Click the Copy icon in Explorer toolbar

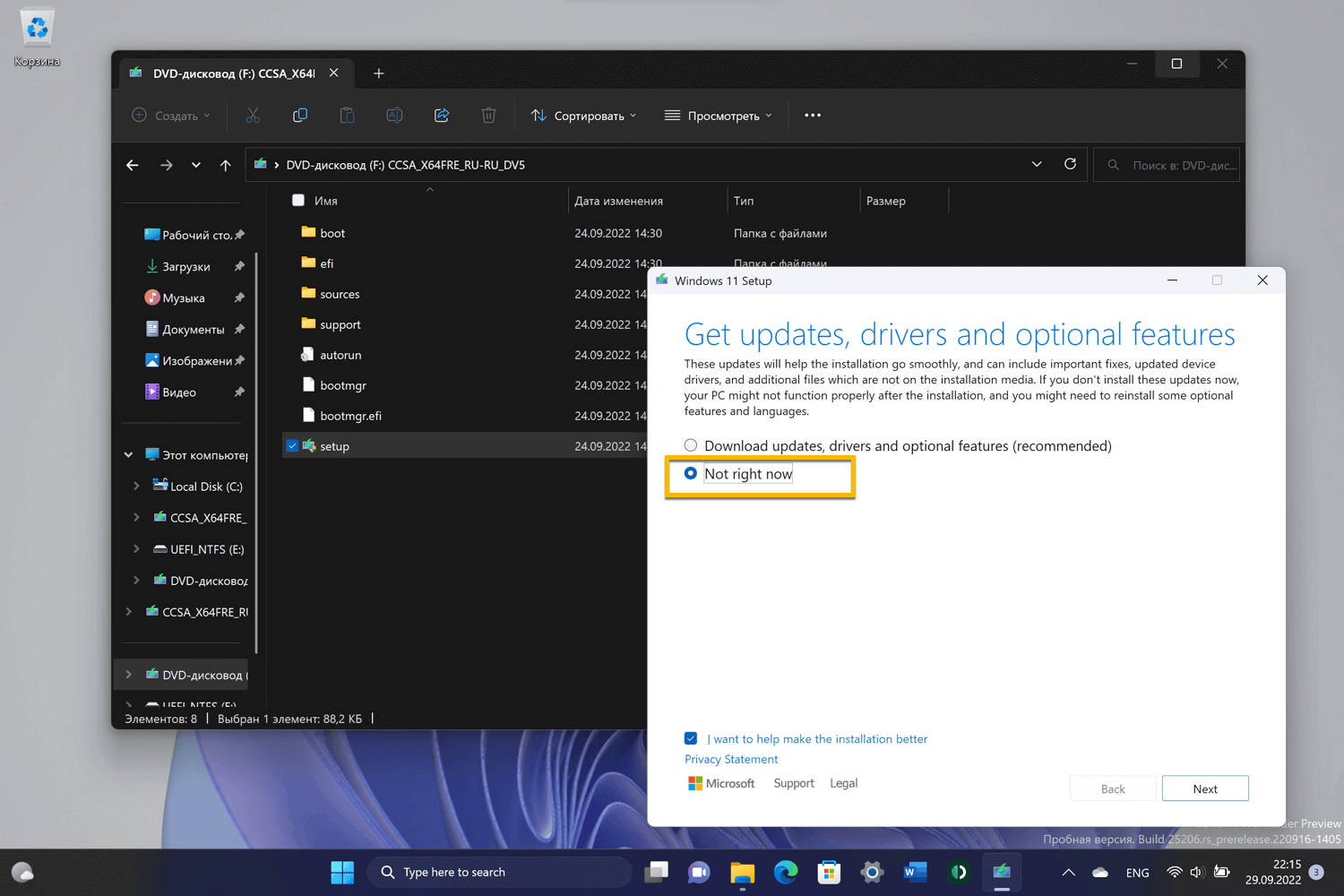(x=300, y=116)
